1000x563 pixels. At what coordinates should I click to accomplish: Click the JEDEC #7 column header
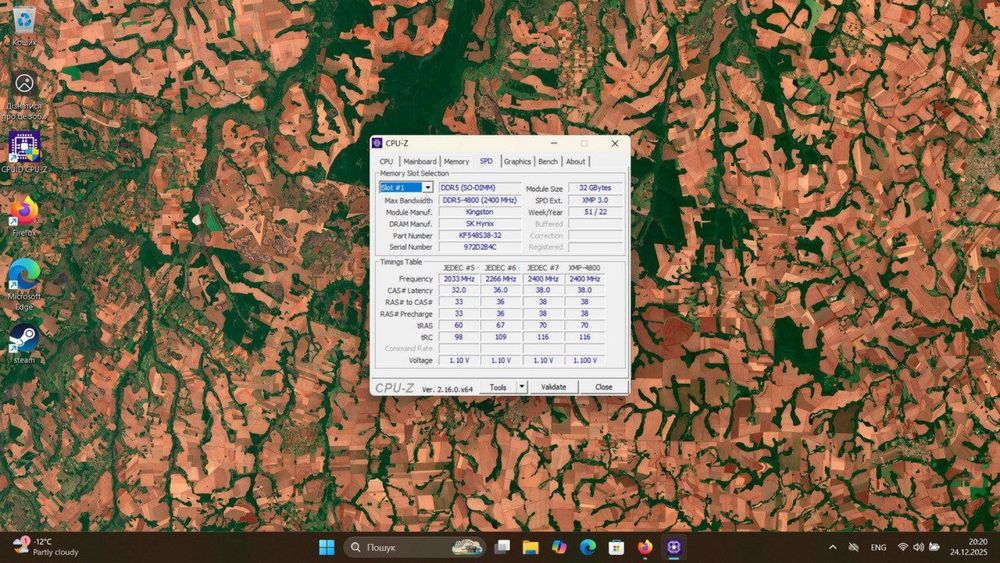click(543, 268)
